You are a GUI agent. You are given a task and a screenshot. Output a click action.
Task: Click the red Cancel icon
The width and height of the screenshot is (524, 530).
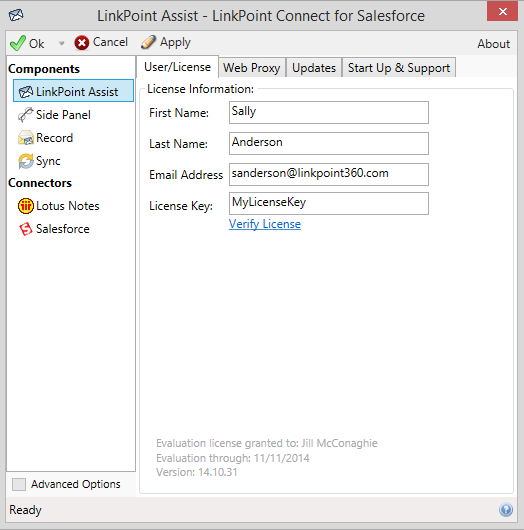[82, 43]
